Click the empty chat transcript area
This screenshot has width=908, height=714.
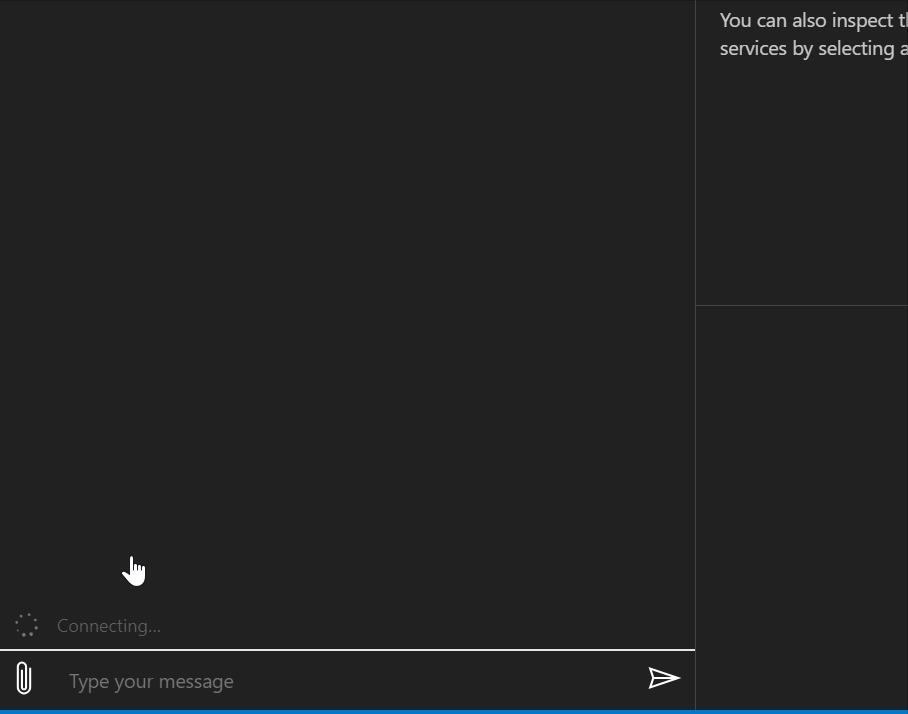tap(348, 300)
